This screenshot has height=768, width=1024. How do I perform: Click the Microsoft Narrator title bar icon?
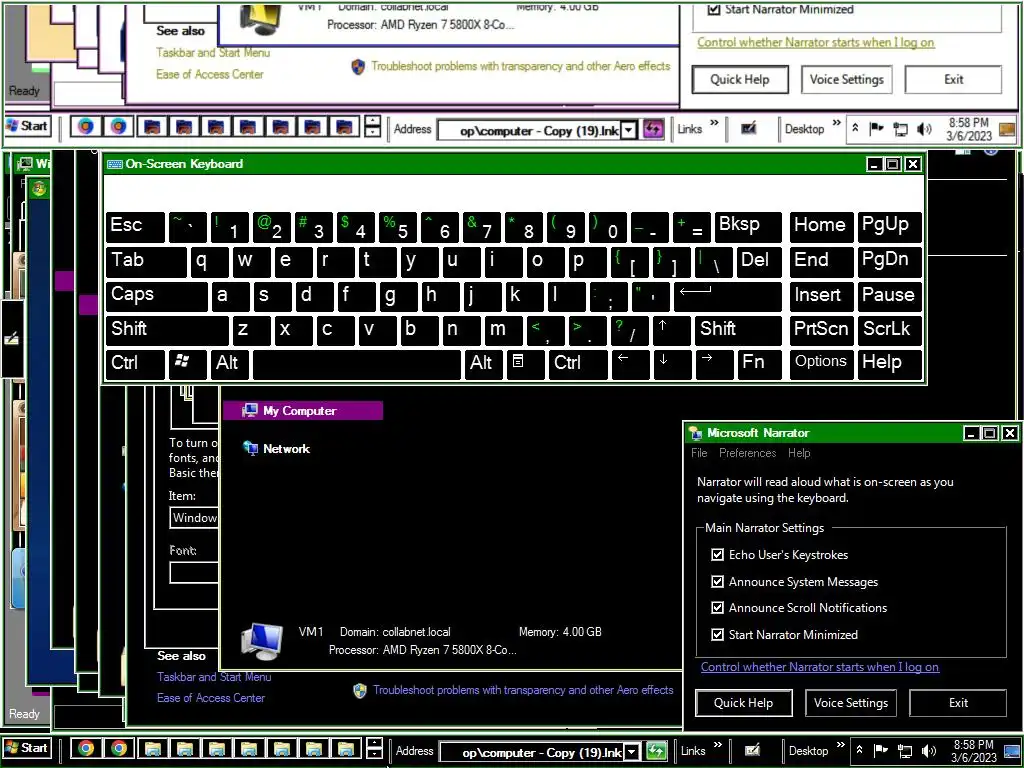(696, 433)
